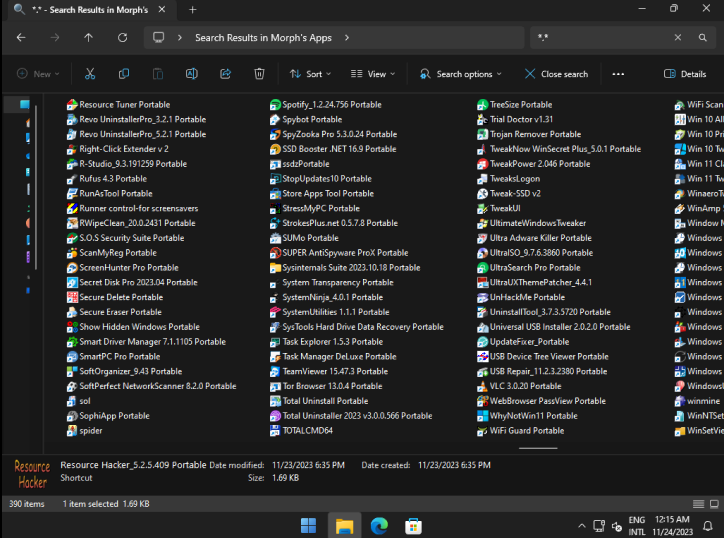Launch Microsoft Edge from taskbar
Image resolution: width=724 pixels, height=538 pixels.
[379, 526]
